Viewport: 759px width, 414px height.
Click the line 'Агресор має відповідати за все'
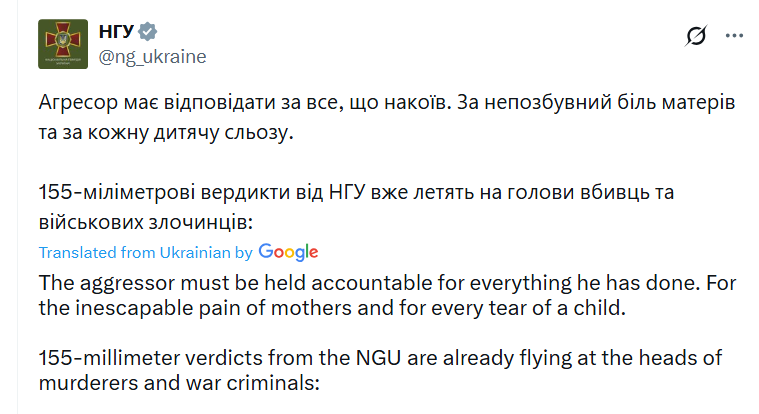click(x=387, y=102)
